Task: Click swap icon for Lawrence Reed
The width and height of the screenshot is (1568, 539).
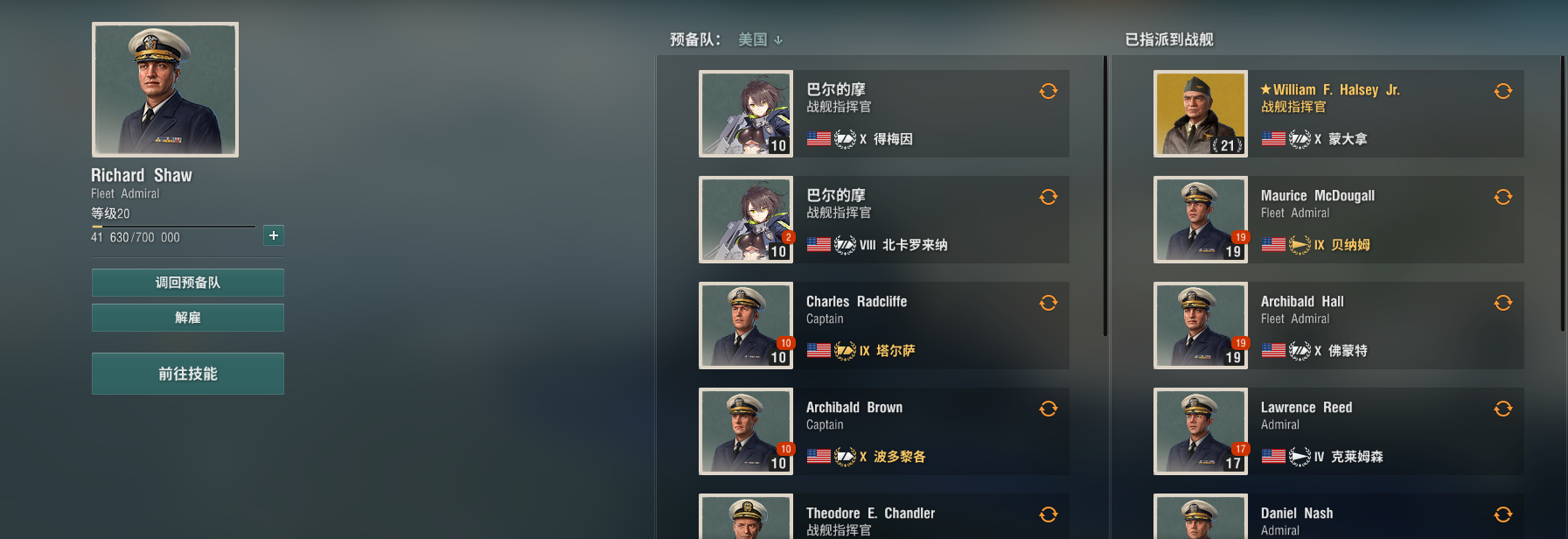Action: click(1502, 409)
